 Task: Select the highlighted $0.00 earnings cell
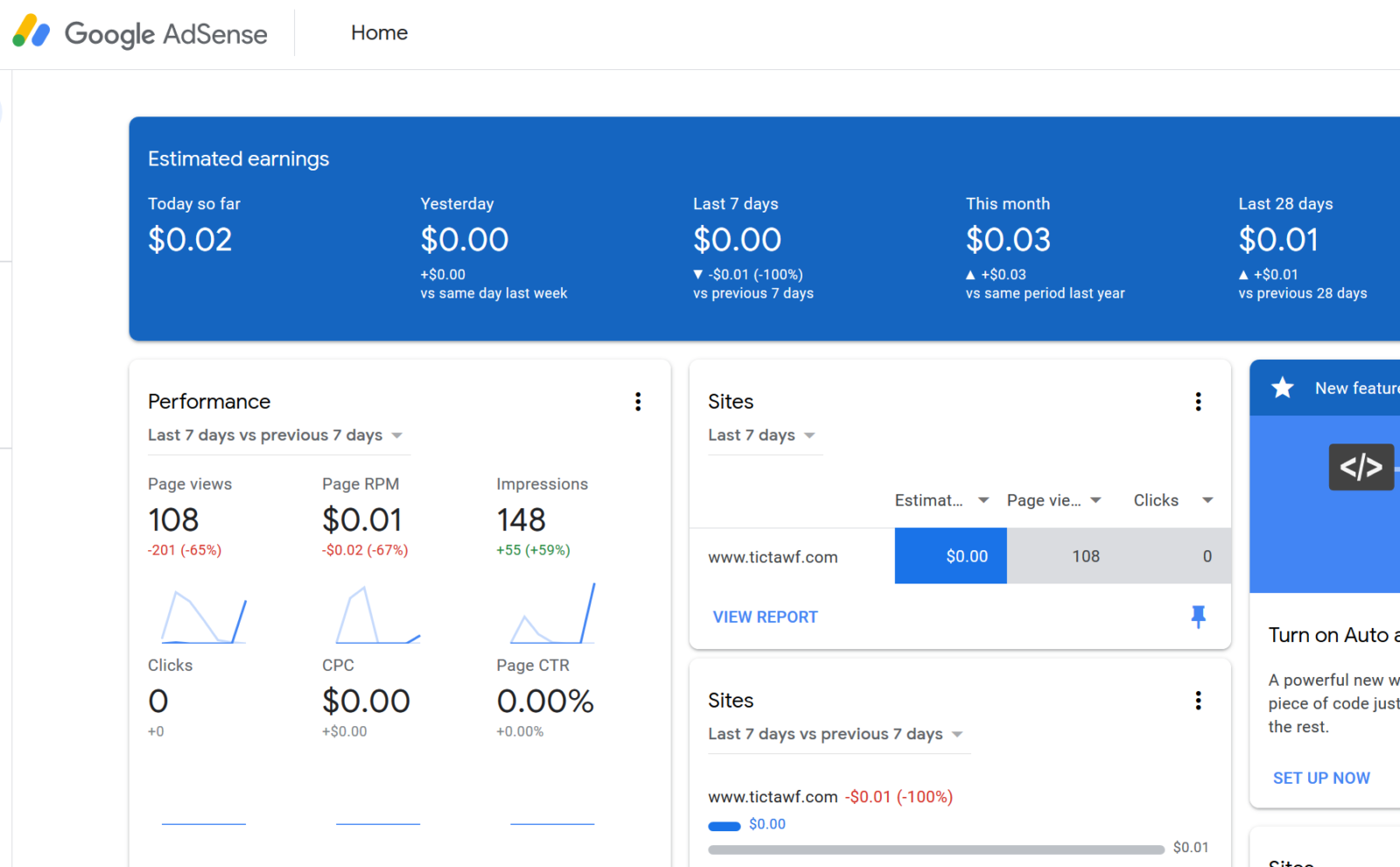pyautogui.click(x=950, y=556)
